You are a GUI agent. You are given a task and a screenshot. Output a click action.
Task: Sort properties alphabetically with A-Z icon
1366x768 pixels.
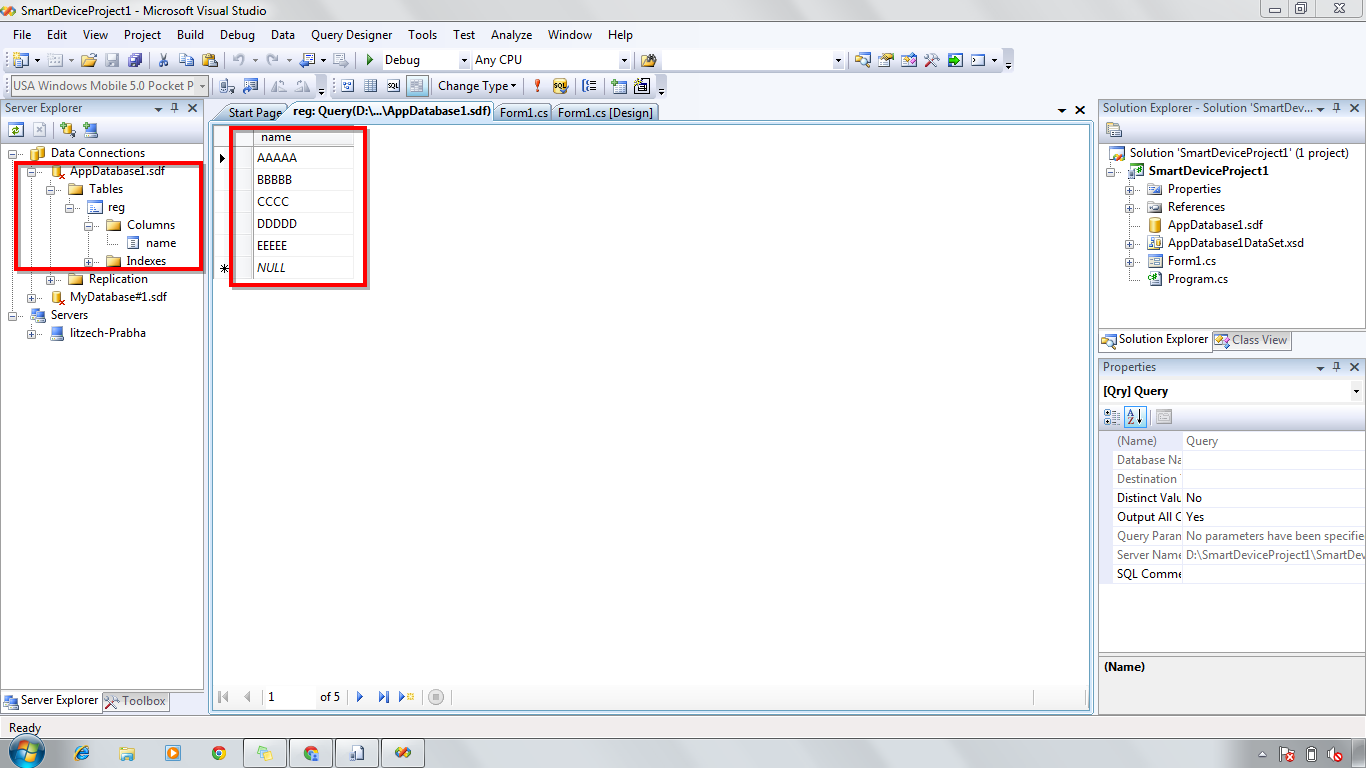coord(1135,417)
